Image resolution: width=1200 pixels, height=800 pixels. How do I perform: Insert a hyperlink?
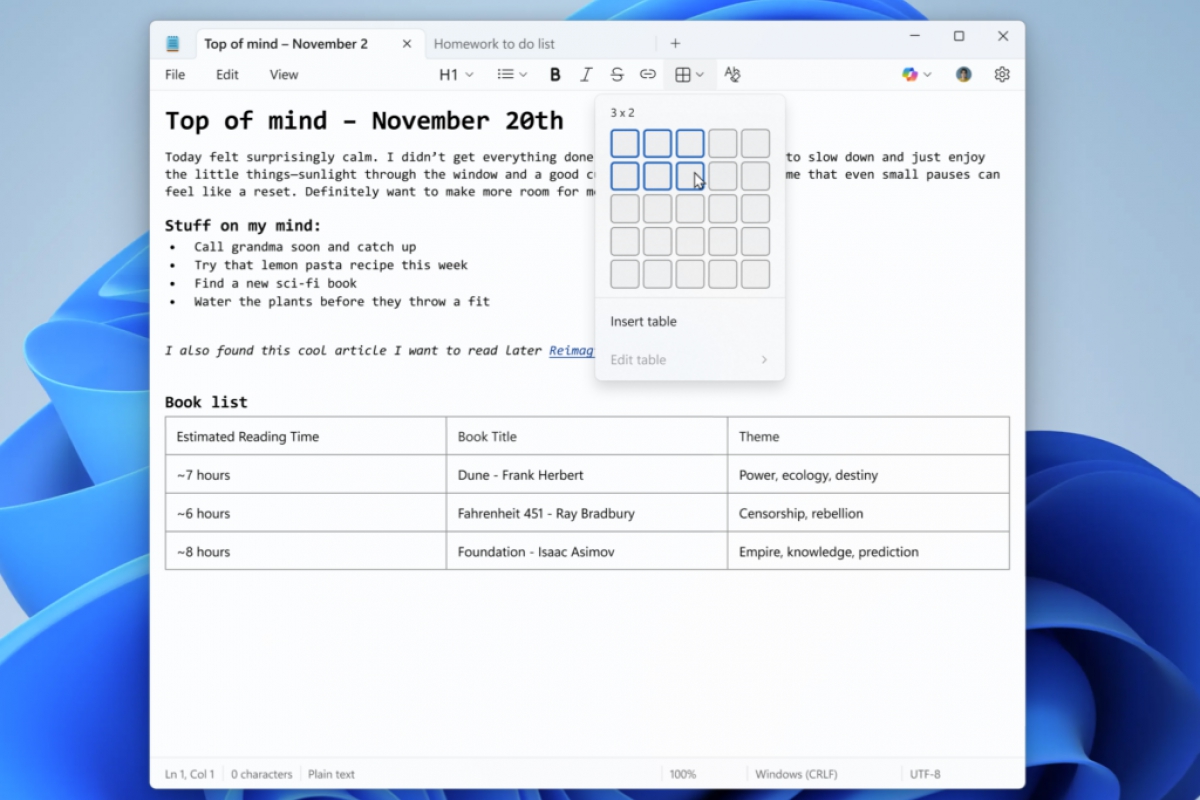(648, 74)
